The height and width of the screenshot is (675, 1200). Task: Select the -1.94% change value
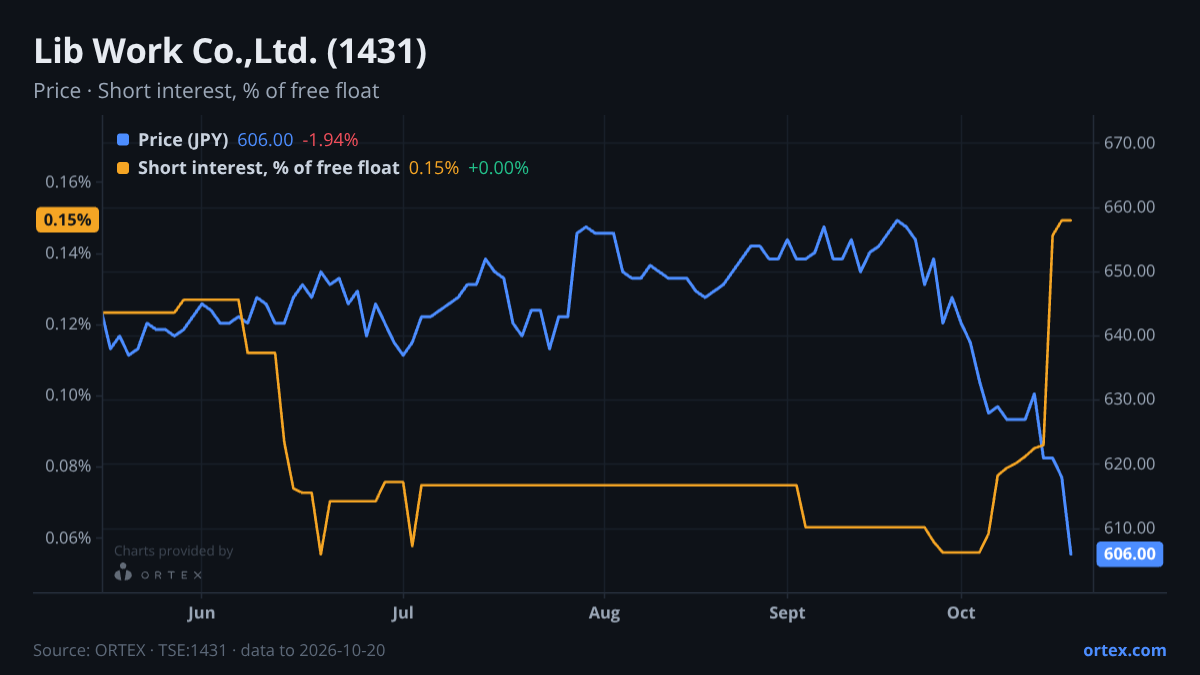[x=330, y=140]
